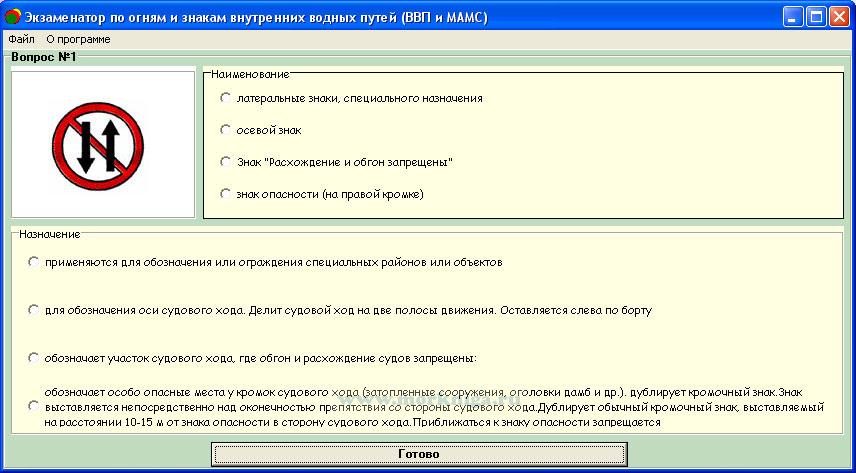This screenshot has width=856, height=473.
Task: Select purpose 'обозначает участок судового хода'
Action: 34,358
